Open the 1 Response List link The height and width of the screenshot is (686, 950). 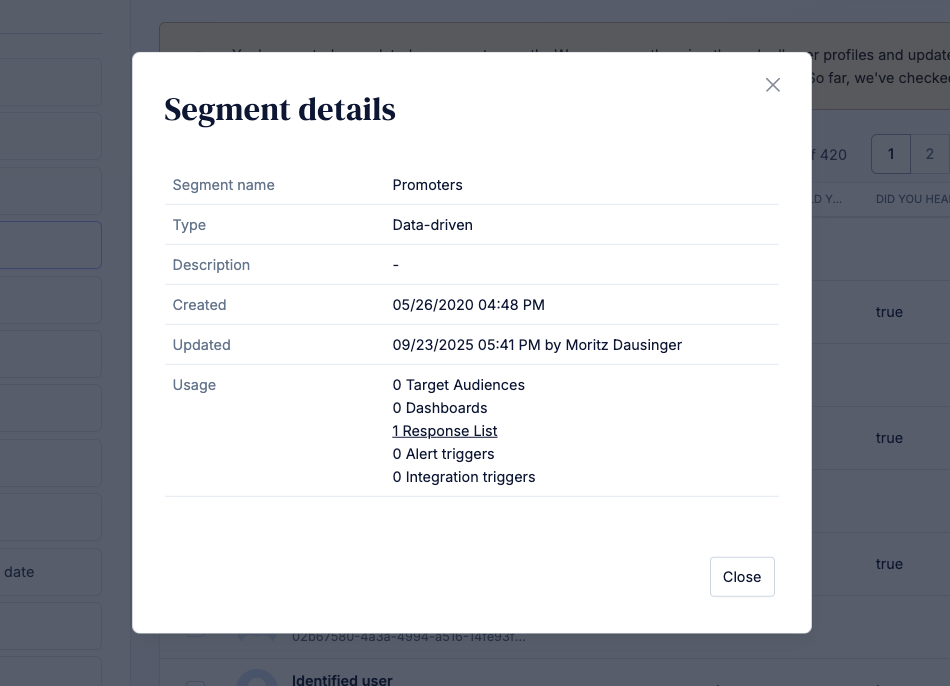[x=445, y=431]
